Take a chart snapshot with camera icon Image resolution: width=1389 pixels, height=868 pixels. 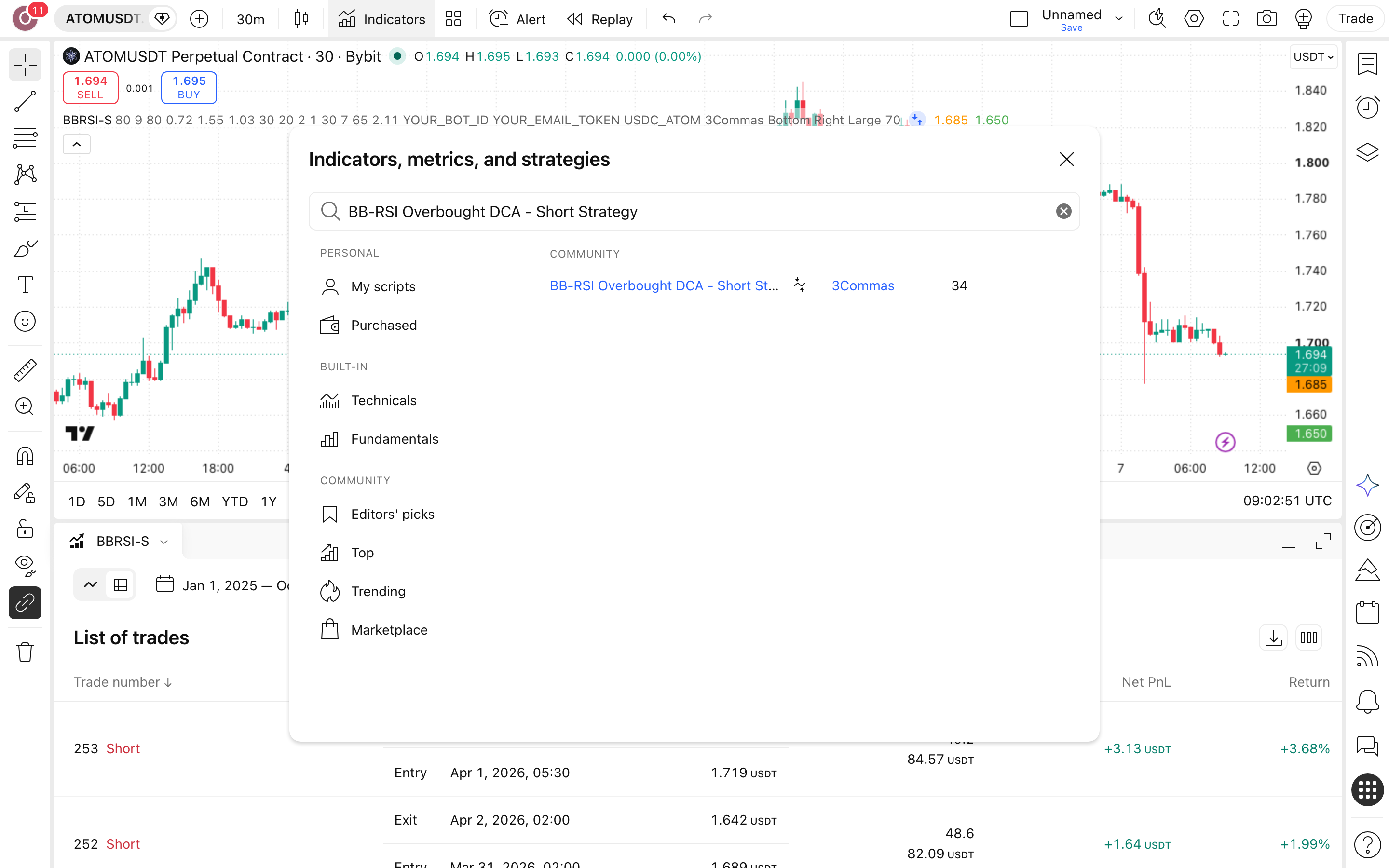click(x=1266, y=19)
